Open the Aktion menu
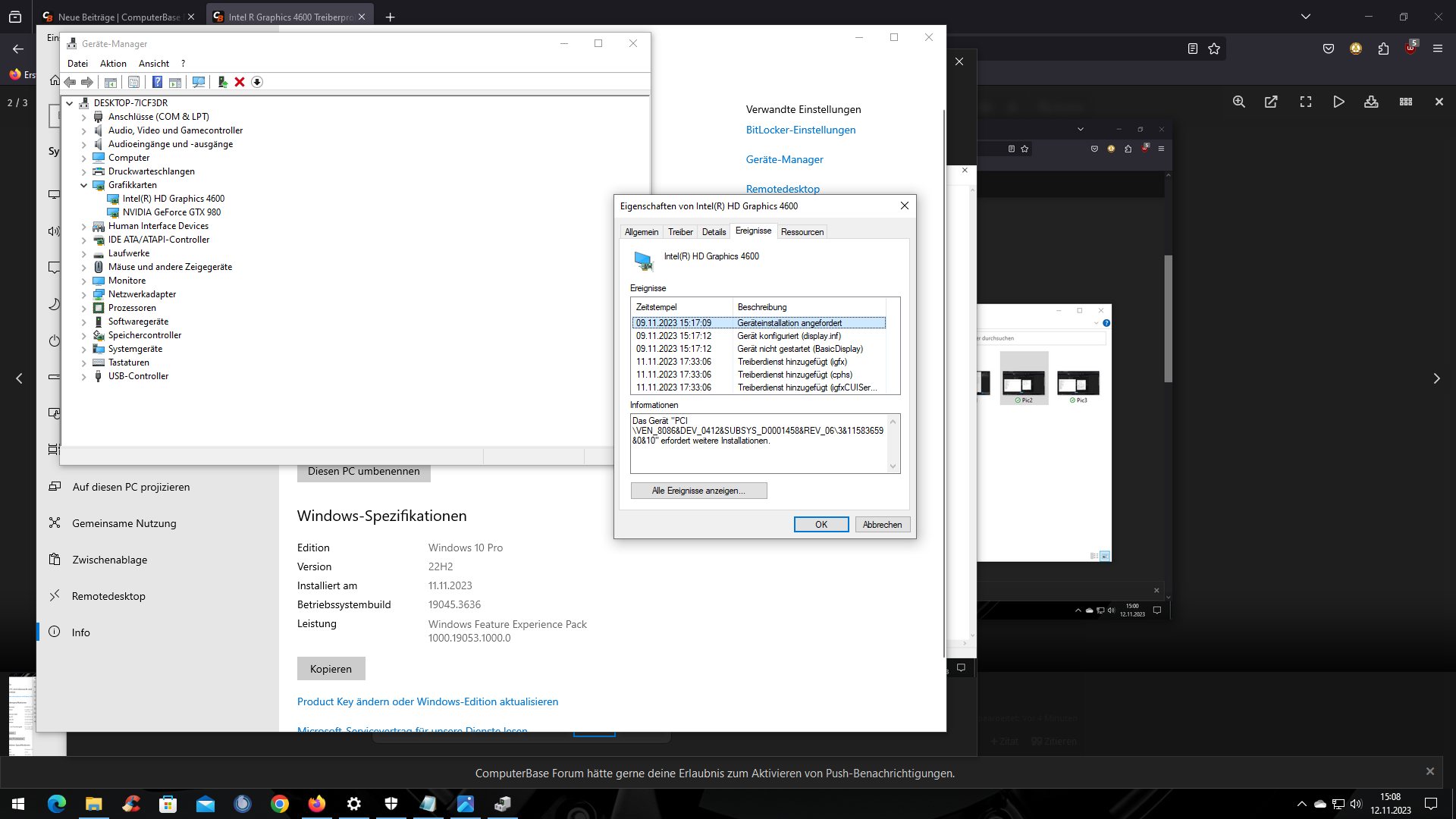Viewport: 1456px width, 819px height. 113,64
